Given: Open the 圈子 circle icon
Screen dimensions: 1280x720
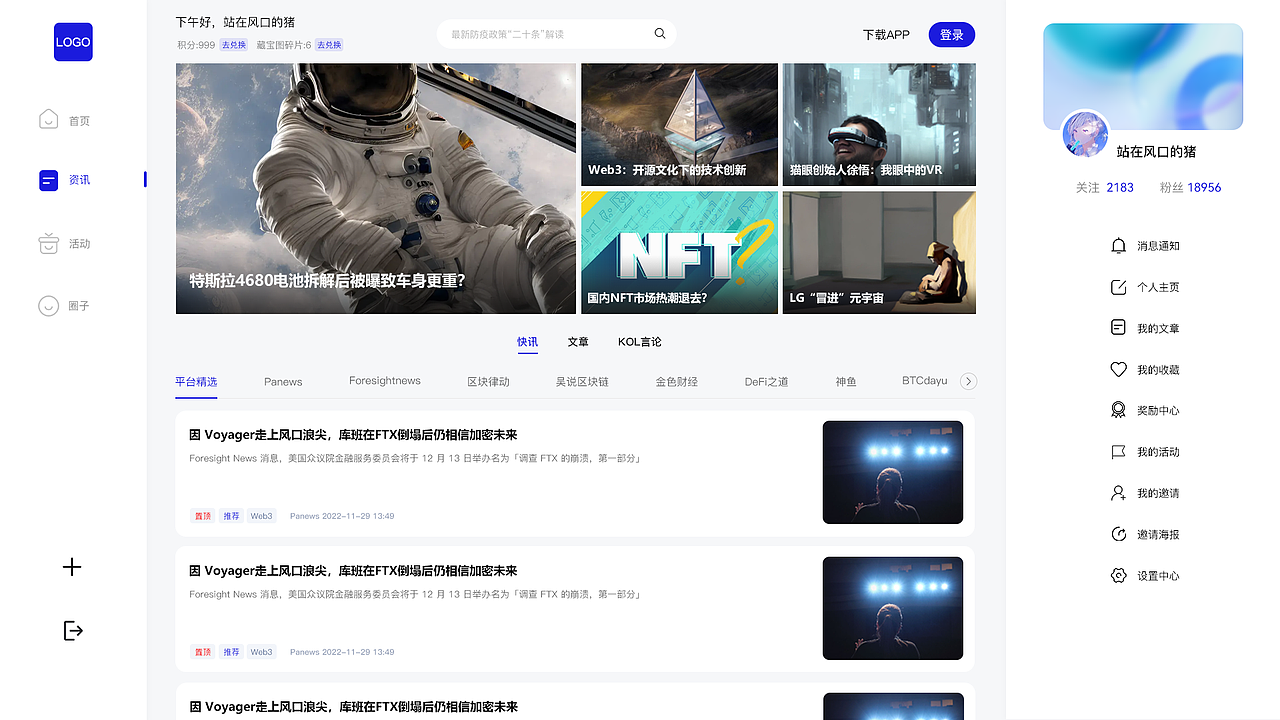Looking at the screenshot, I should coord(48,306).
